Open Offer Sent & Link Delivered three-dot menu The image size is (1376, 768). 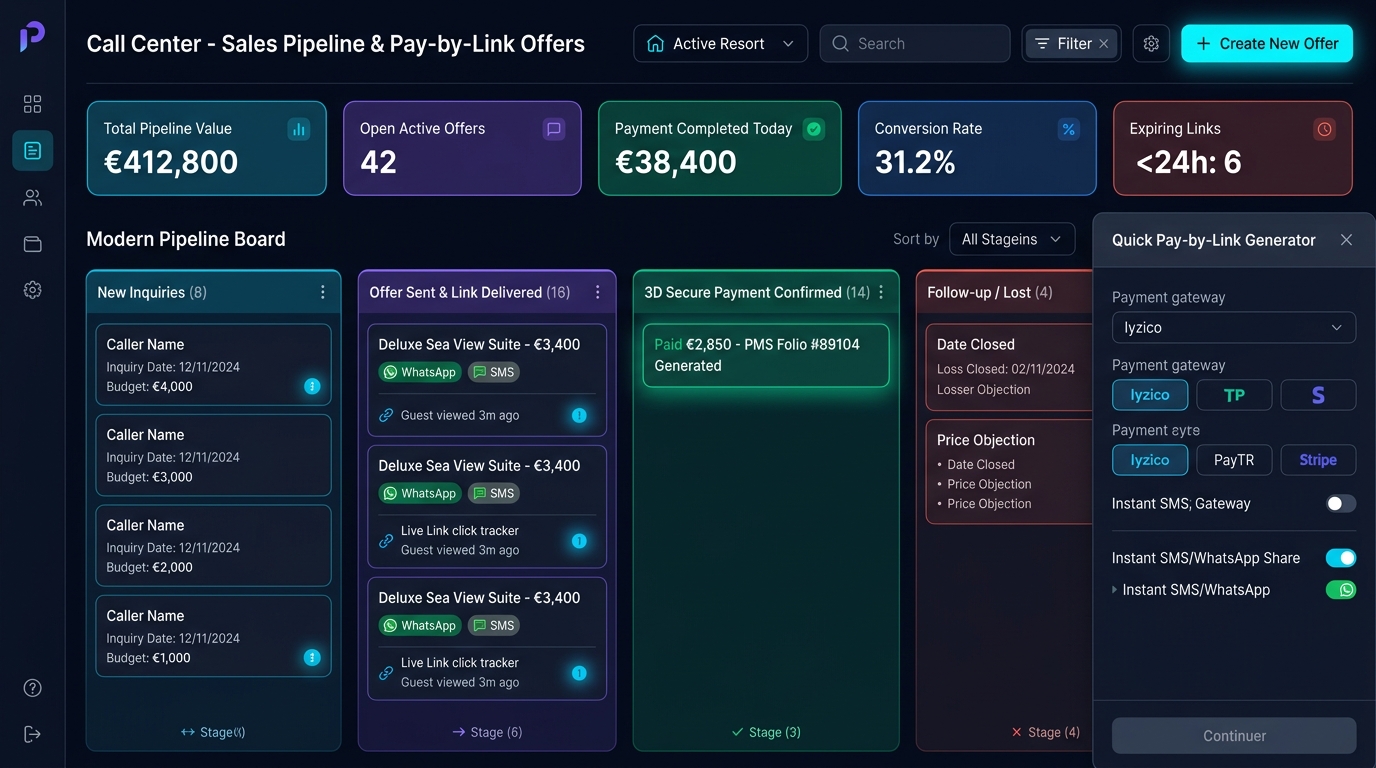pos(597,292)
